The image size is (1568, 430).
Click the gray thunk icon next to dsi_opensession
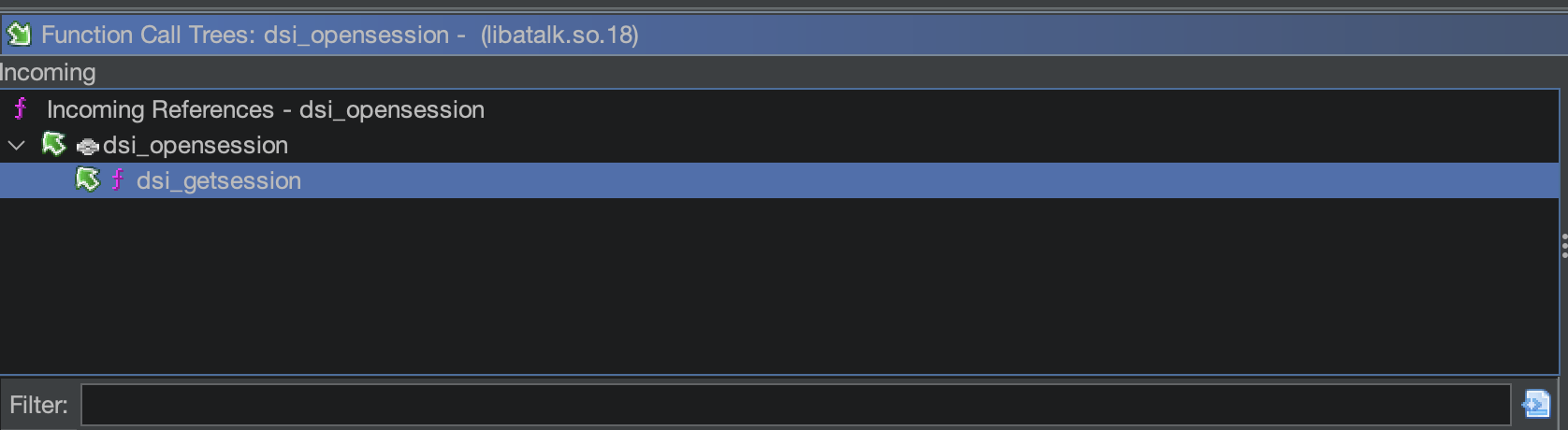(87, 147)
